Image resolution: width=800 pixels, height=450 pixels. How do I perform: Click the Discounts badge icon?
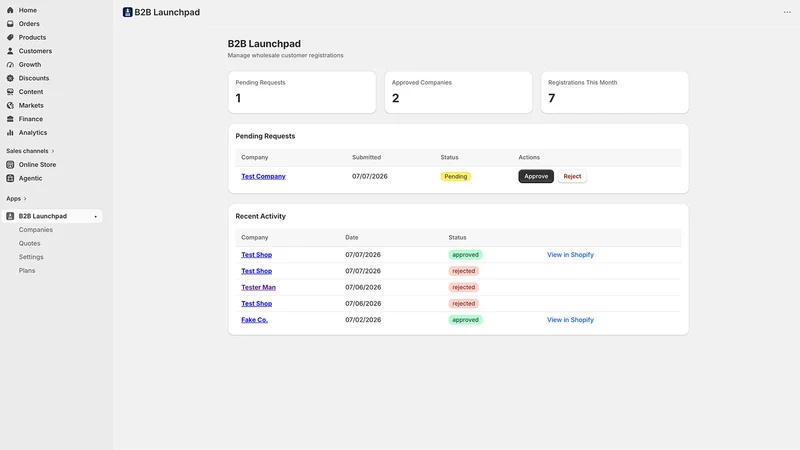coord(10,78)
